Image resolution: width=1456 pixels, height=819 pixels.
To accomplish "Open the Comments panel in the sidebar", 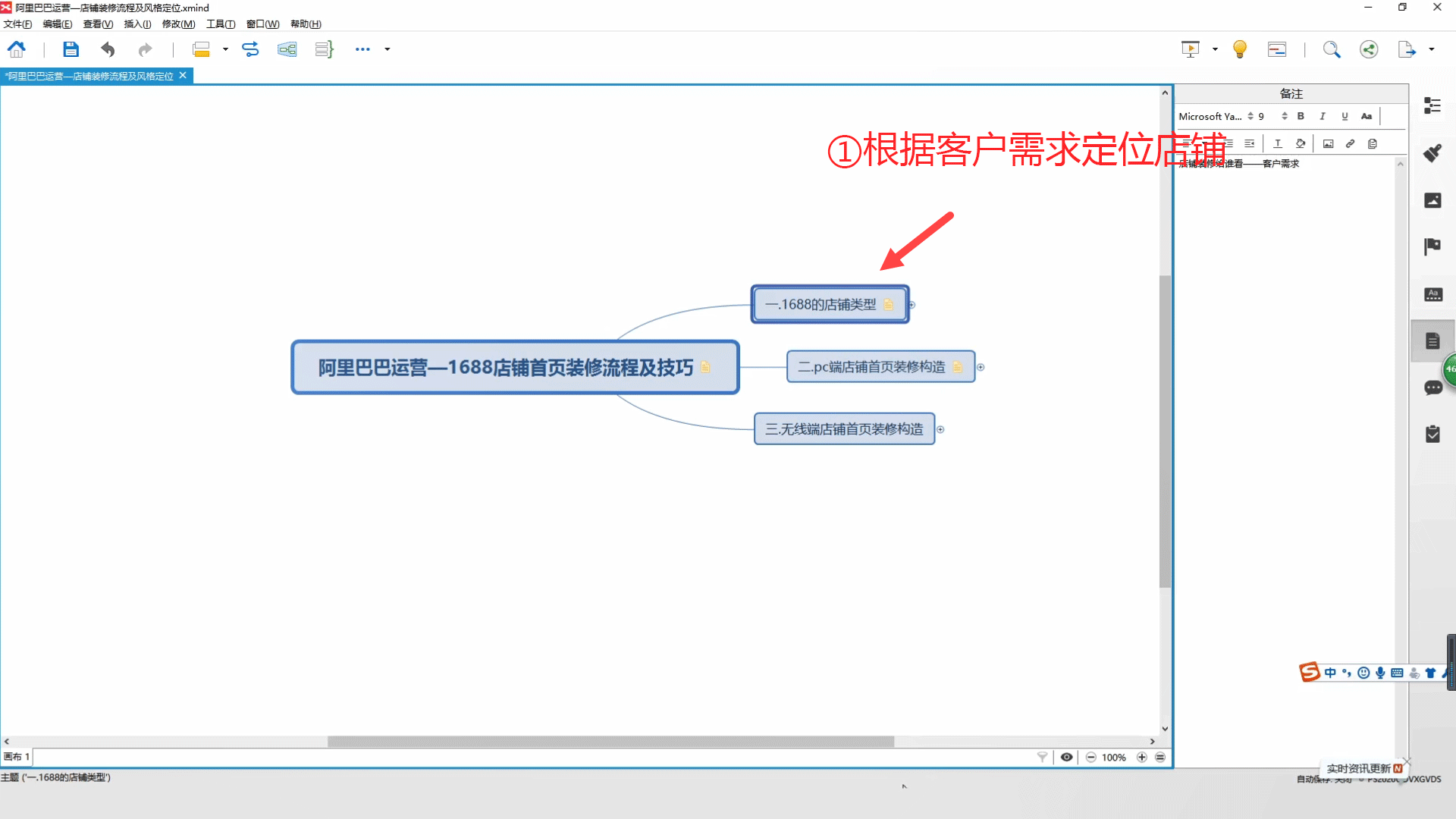I will pos(1432,388).
